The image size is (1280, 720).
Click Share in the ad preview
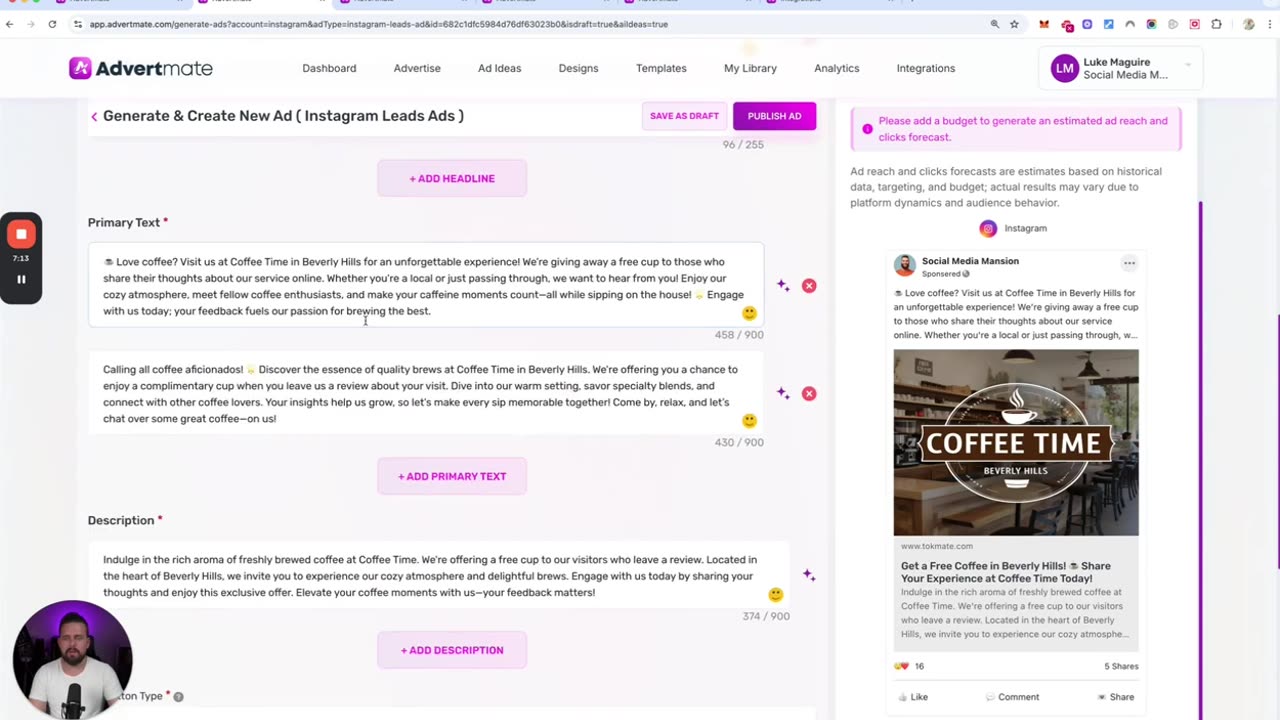pos(1115,697)
